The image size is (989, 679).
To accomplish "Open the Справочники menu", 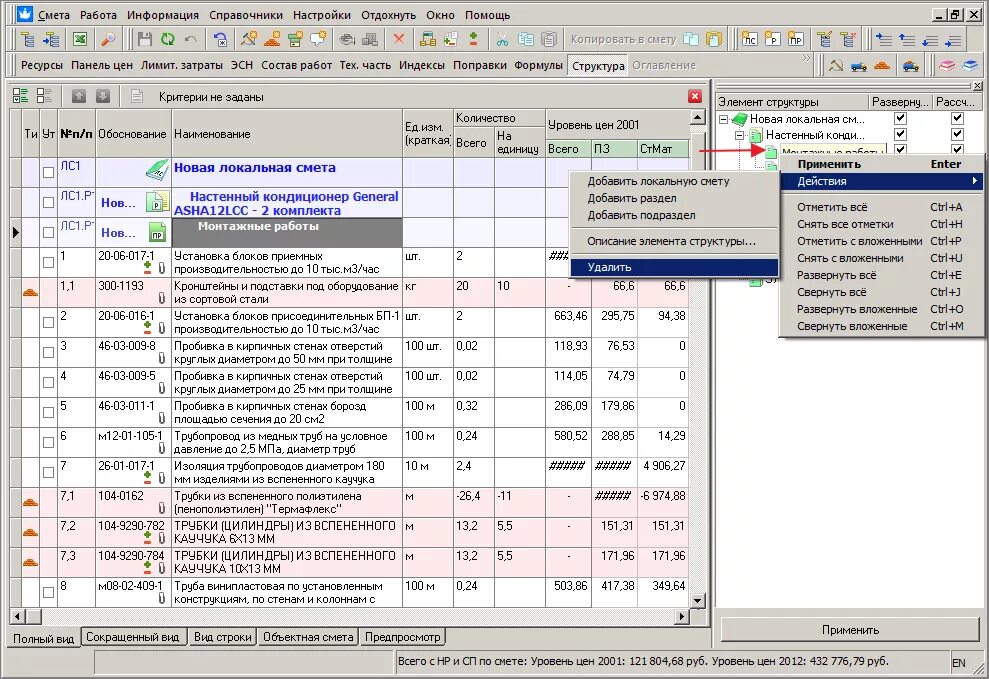I will [246, 15].
